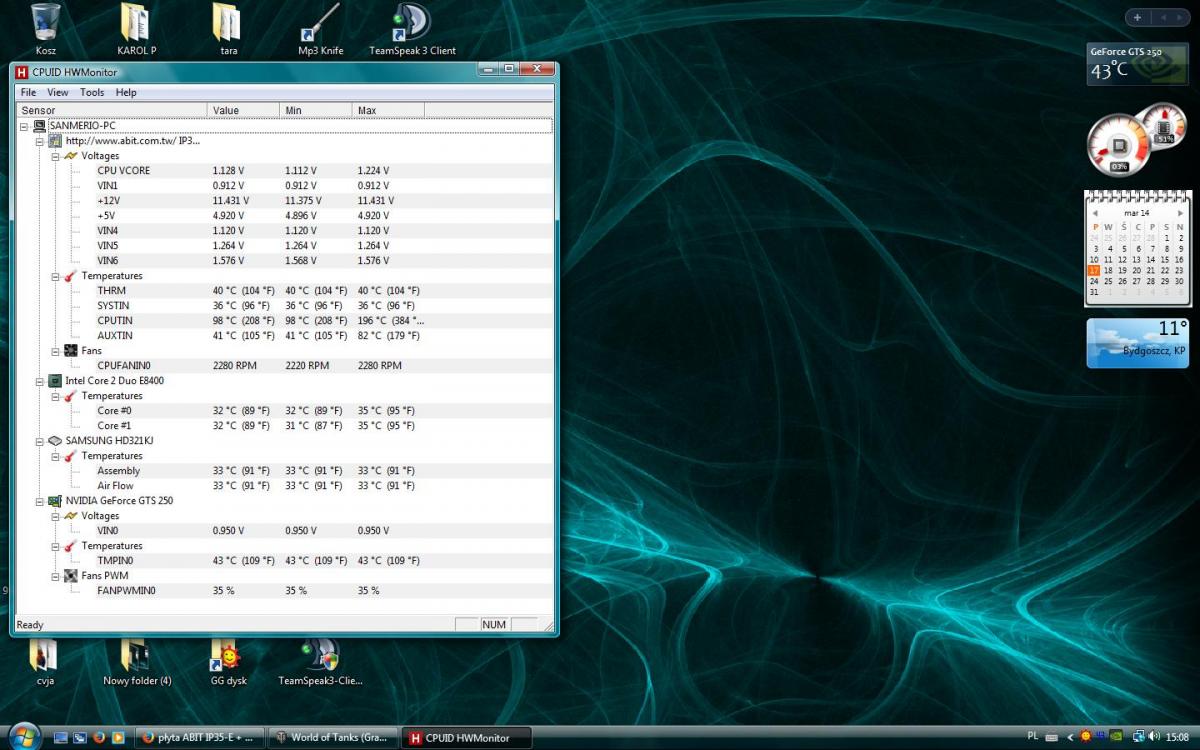The image size is (1200, 750).
Task: Select the +12V voltage row
Action: (x=285, y=201)
